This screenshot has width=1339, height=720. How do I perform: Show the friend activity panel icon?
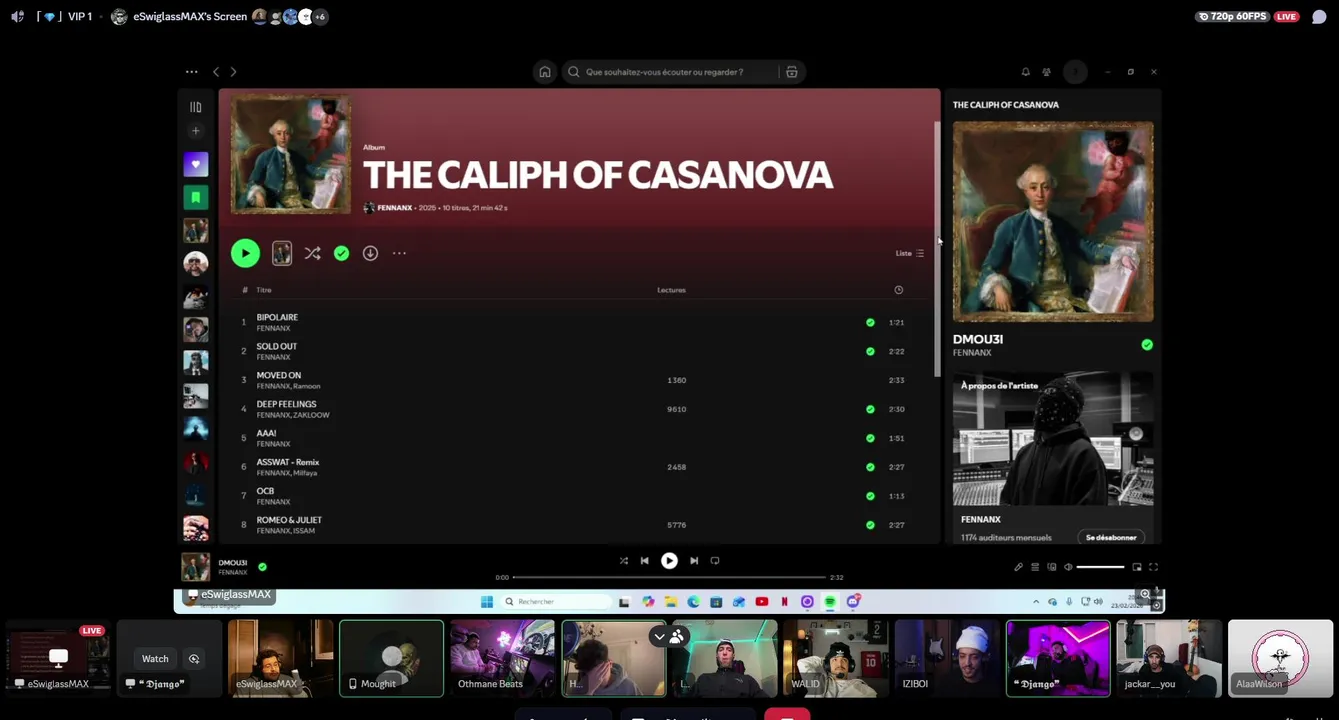click(1046, 72)
